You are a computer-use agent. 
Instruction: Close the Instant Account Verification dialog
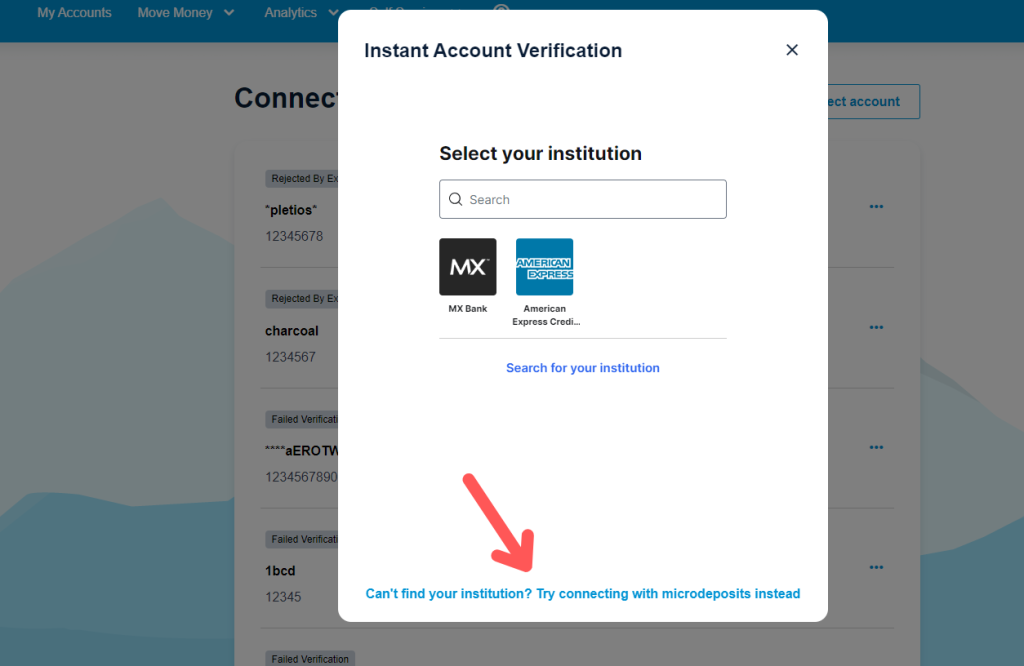pos(792,50)
